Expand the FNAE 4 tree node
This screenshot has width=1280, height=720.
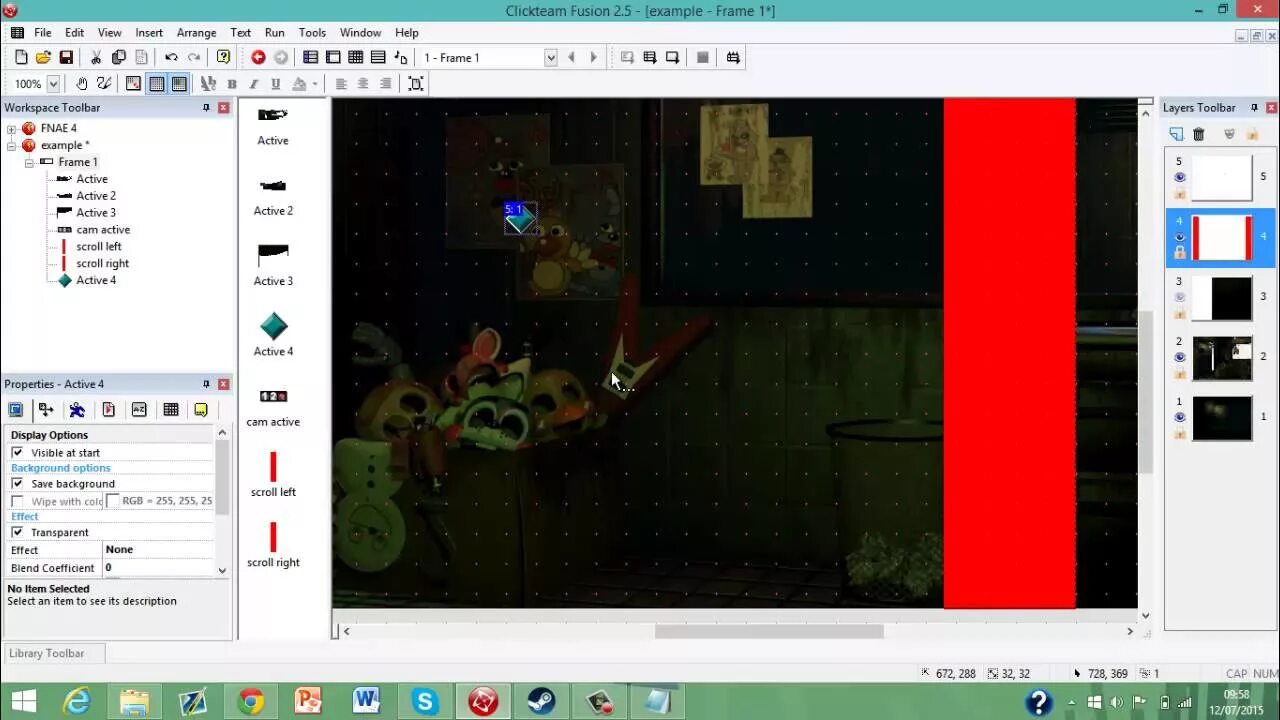[12, 129]
